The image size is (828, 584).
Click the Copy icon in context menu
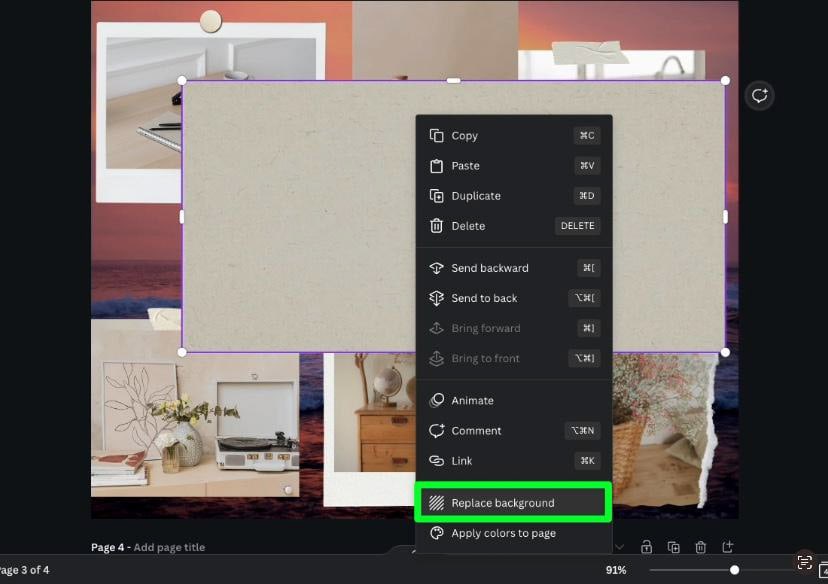tap(436, 136)
